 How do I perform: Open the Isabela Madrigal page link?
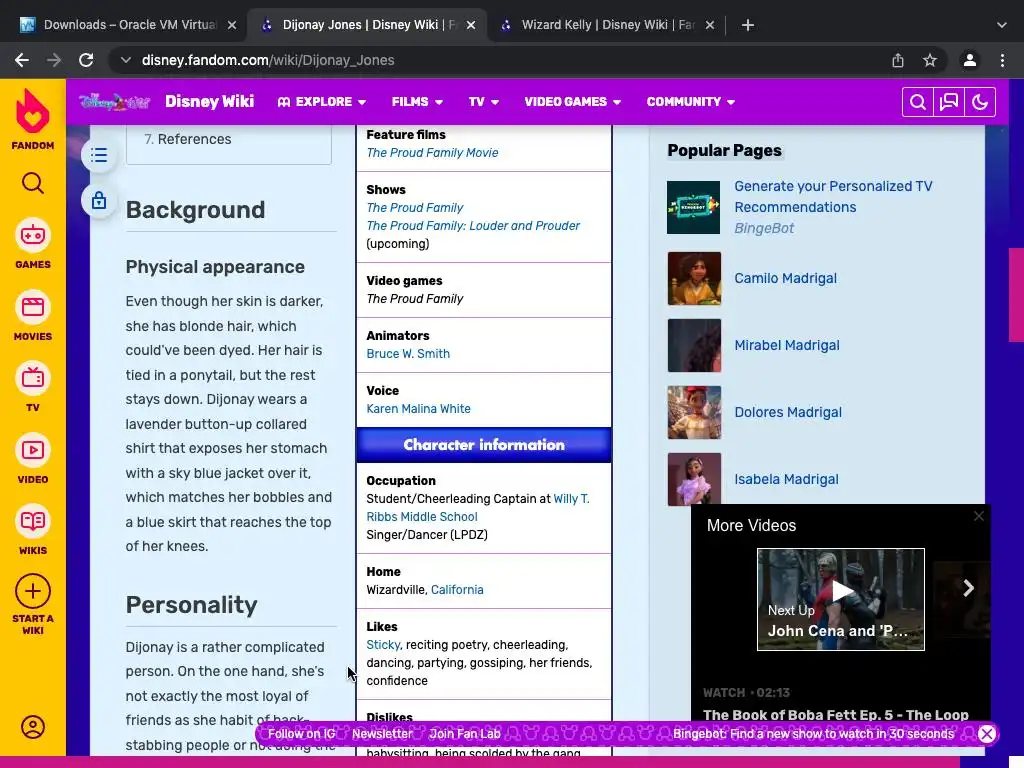coord(786,479)
